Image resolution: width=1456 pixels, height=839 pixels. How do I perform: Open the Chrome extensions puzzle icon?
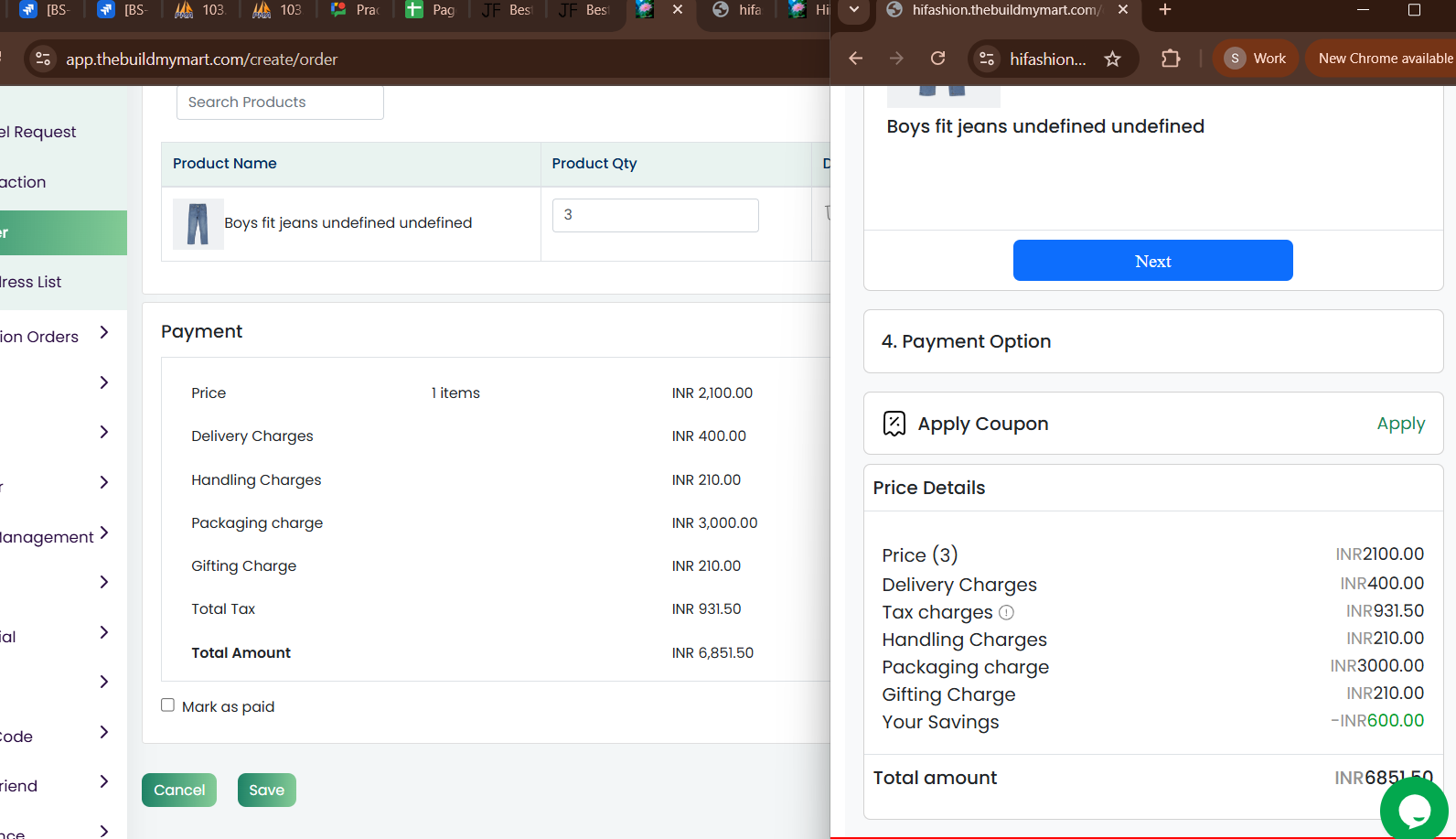(1171, 59)
